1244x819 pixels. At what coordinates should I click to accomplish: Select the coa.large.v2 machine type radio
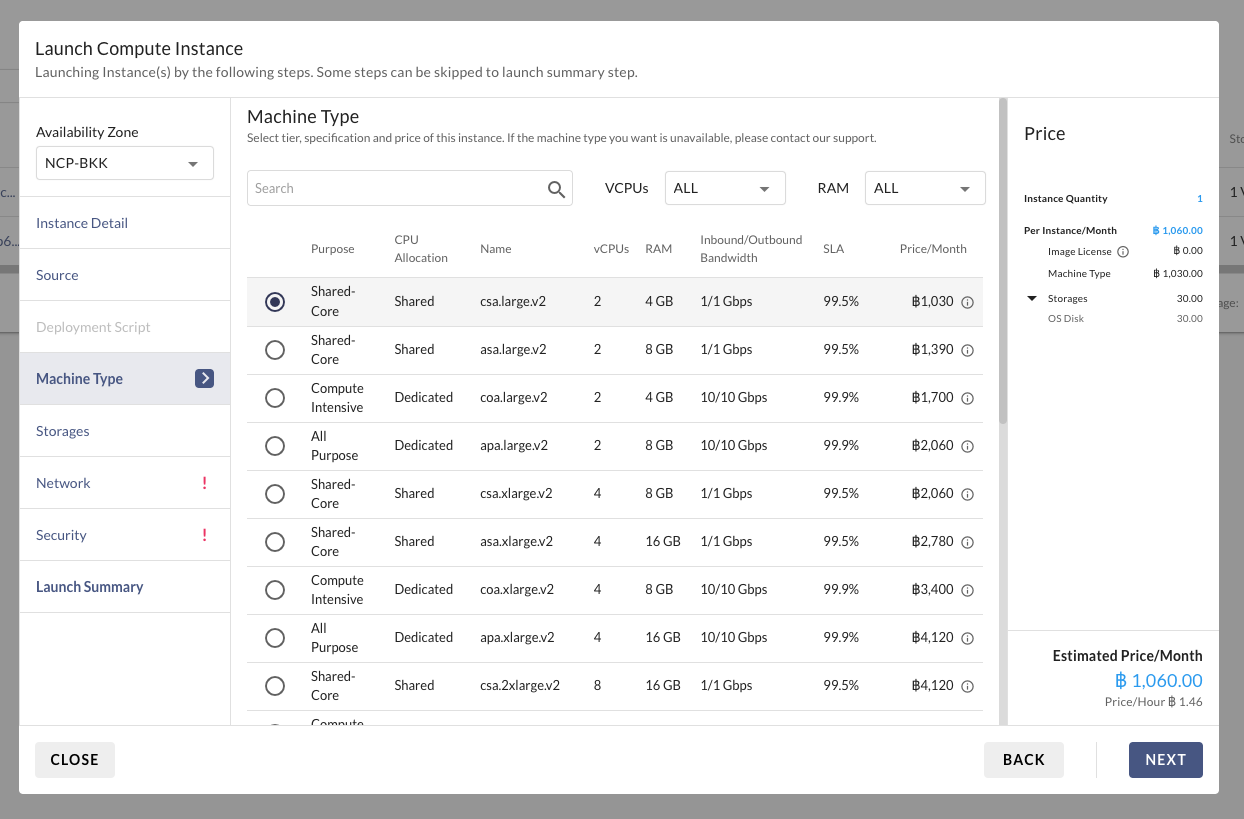(275, 398)
